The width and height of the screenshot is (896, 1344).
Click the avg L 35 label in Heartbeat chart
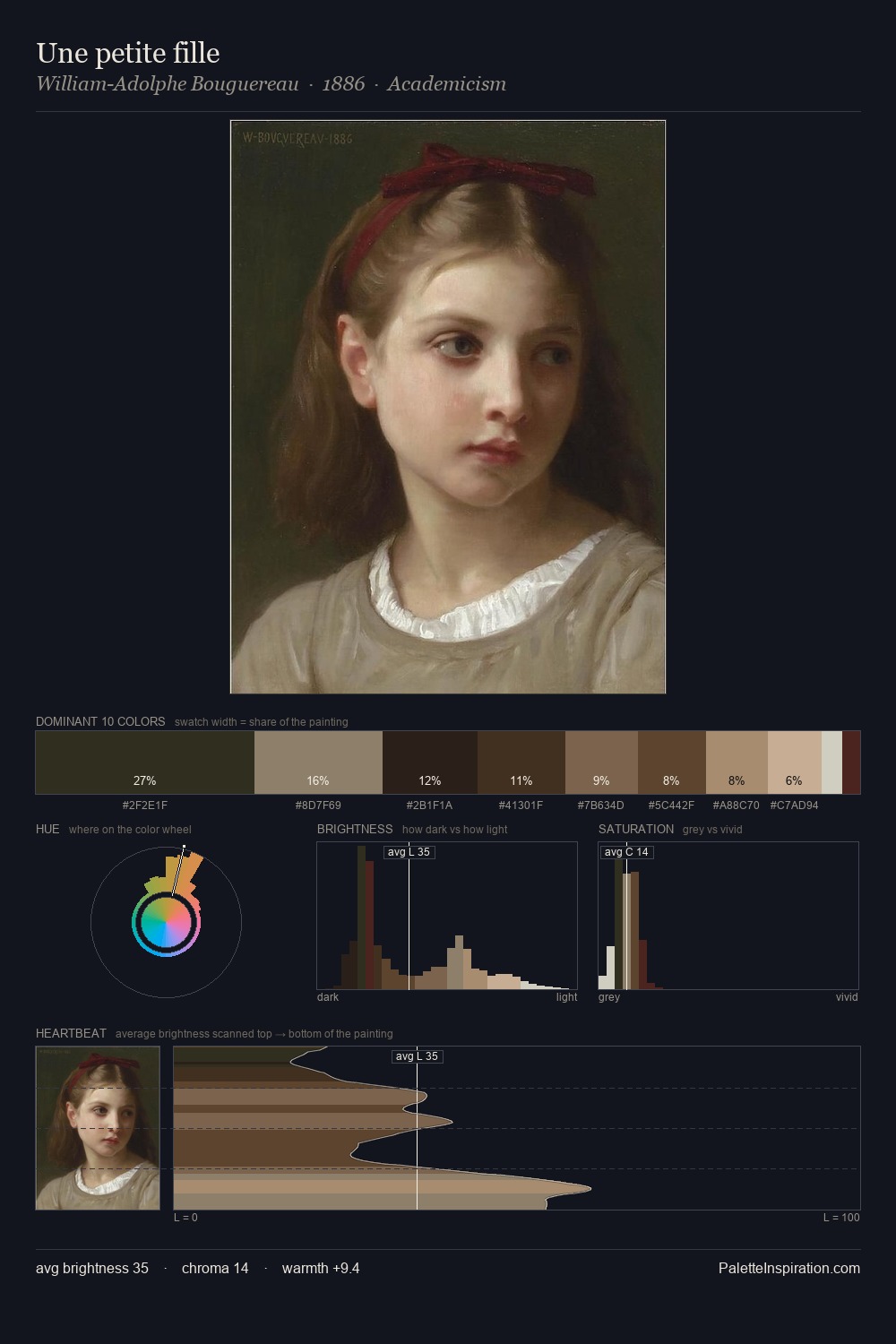418,1056
